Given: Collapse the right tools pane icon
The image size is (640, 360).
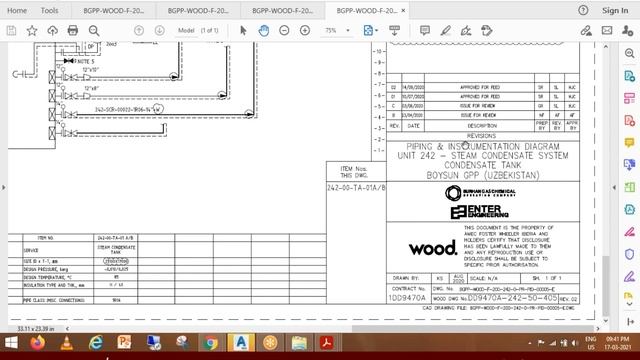Looking at the screenshot, I should tap(630, 322).
